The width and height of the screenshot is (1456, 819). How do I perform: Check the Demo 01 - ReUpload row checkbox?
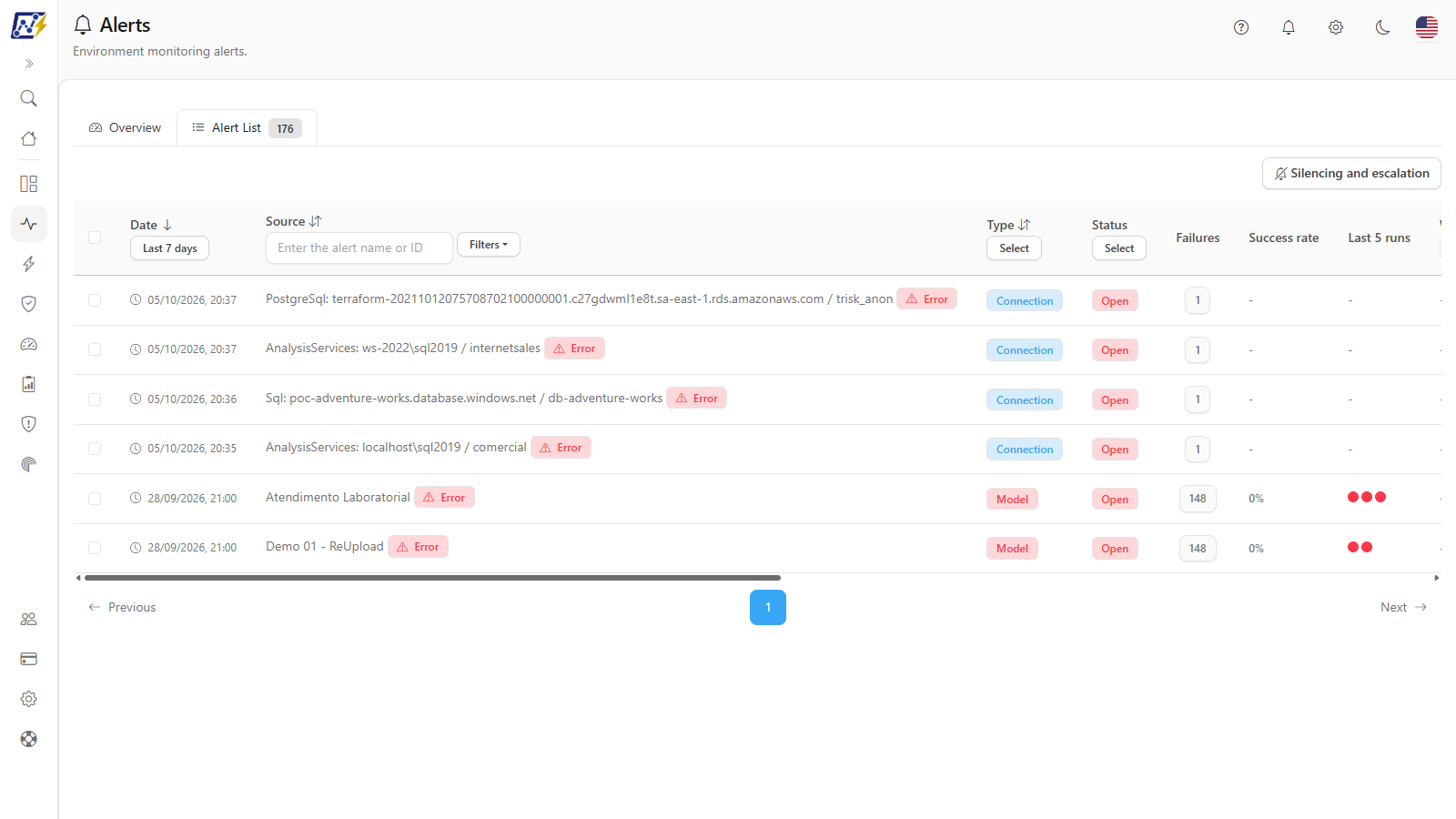click(95, 548)
